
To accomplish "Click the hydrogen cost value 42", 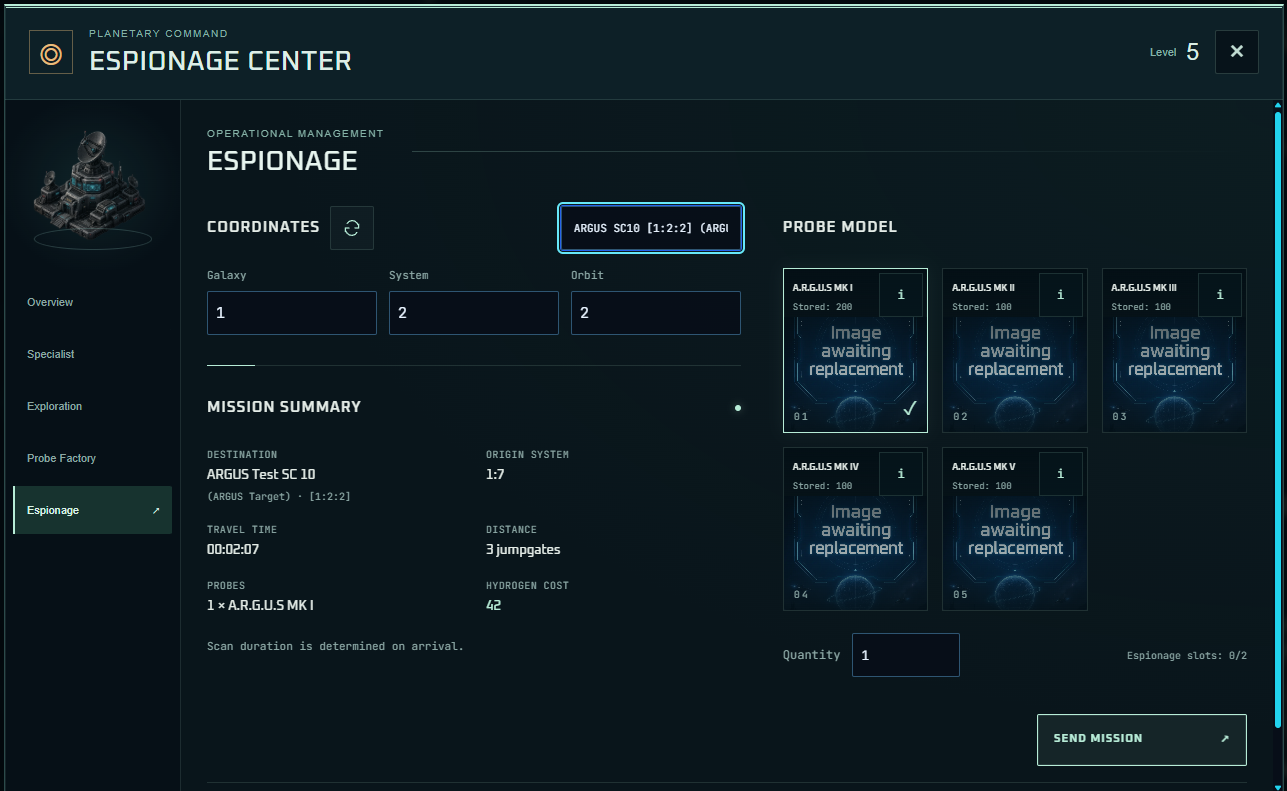I will pos(494,605).
